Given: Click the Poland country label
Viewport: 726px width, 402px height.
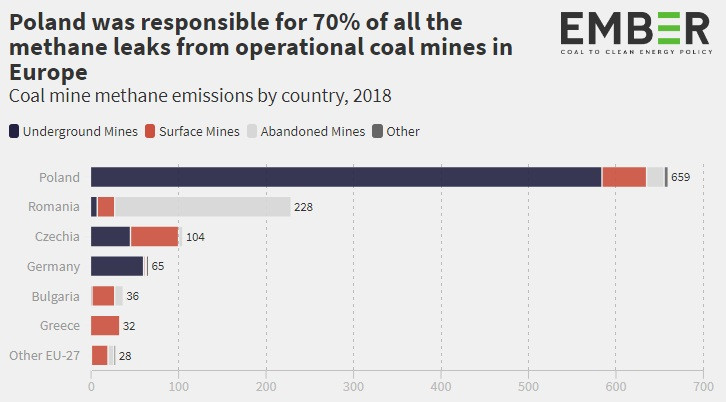Looking at the screenshot, I should pos(59,177).
